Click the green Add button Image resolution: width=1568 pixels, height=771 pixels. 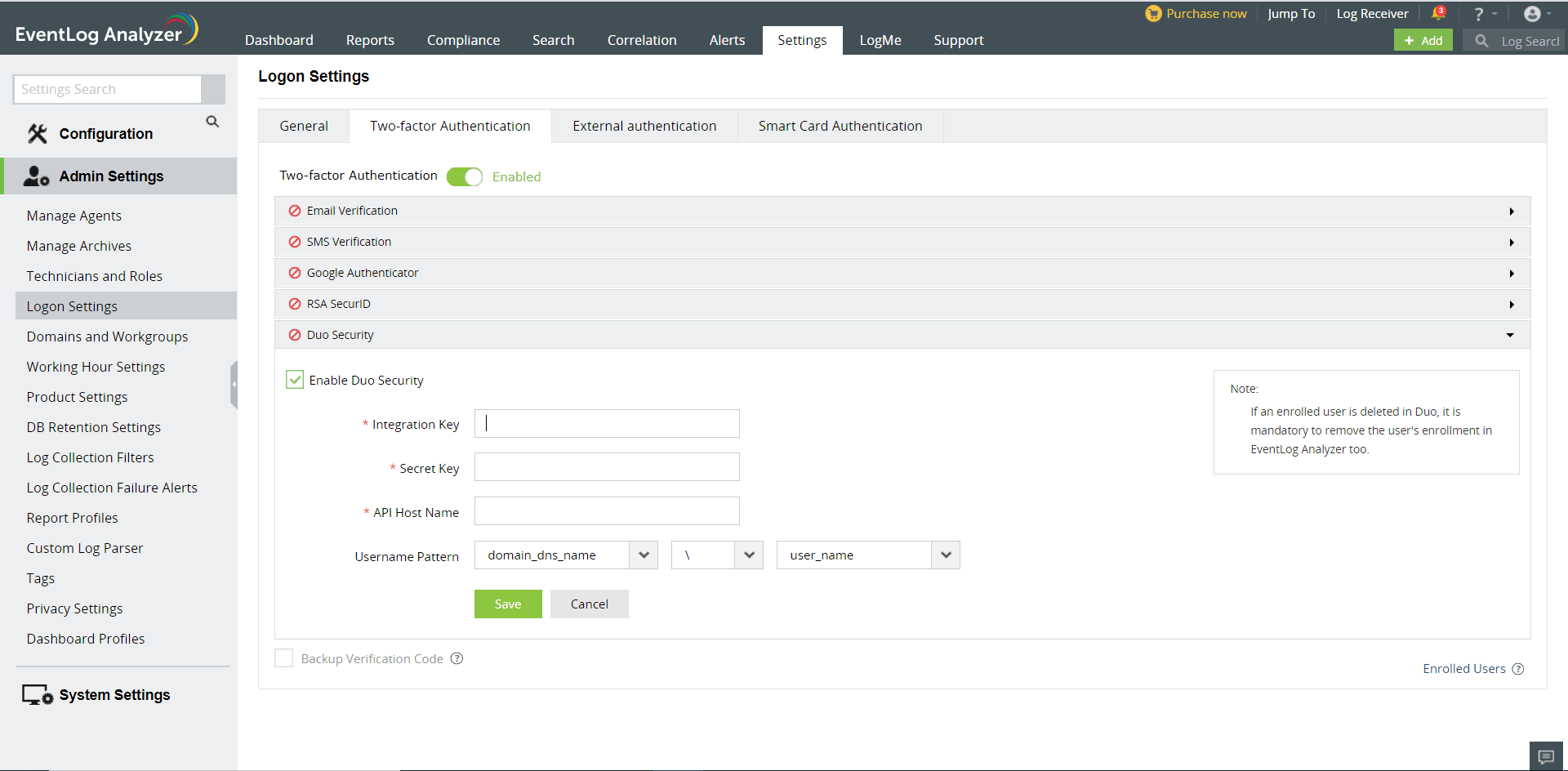1423,40
